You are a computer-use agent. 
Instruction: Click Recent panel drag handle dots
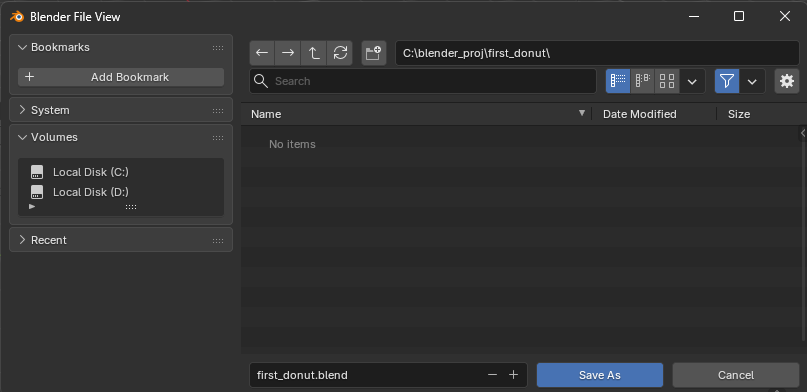click(x=218, y=241)
